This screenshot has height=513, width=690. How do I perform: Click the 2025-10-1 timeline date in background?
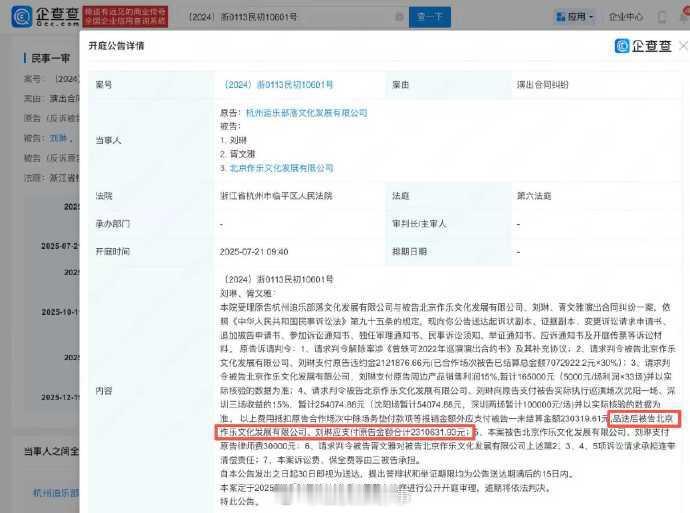(60, 312)
